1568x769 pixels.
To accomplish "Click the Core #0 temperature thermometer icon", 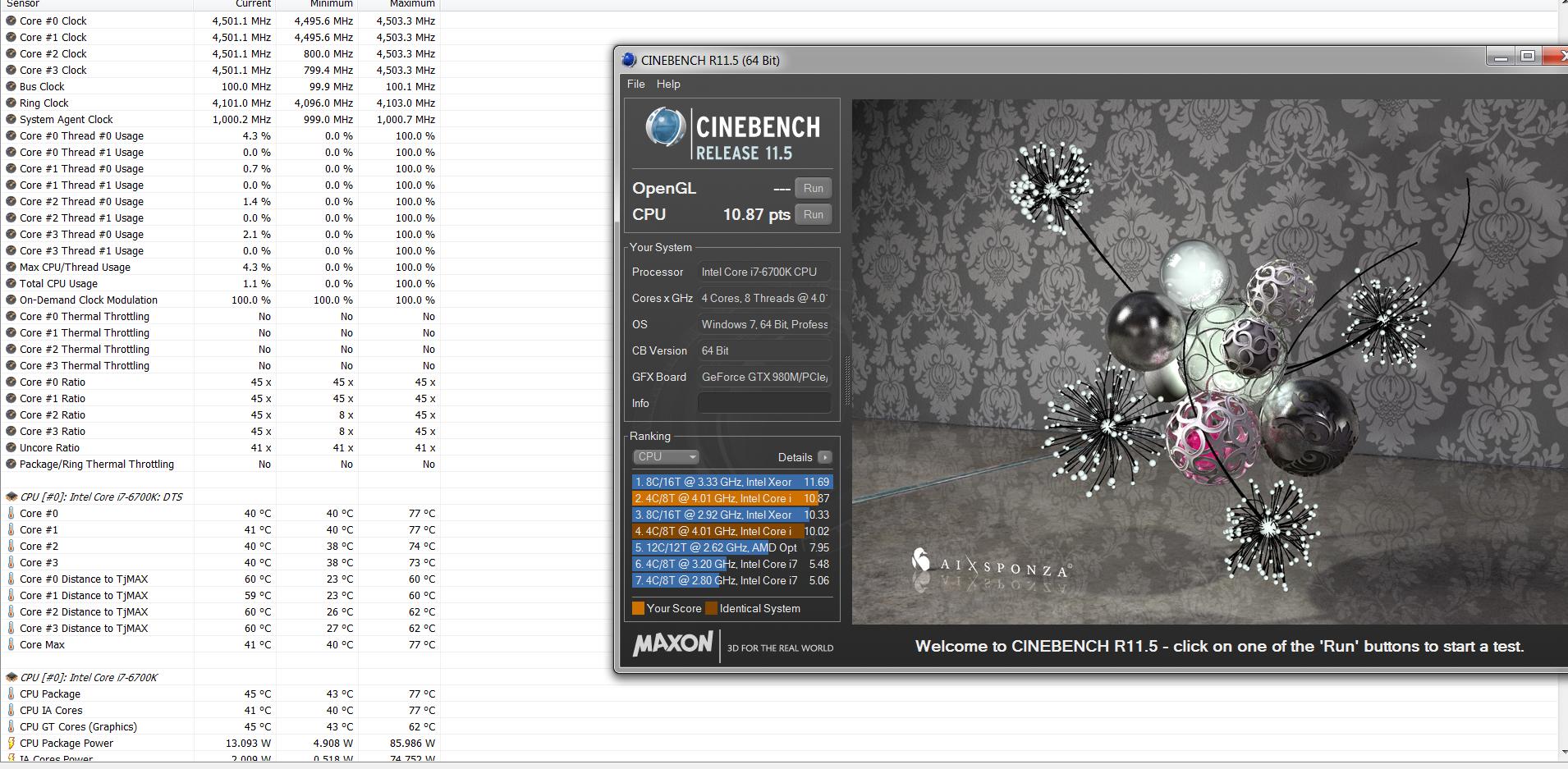I will (11, 513).
